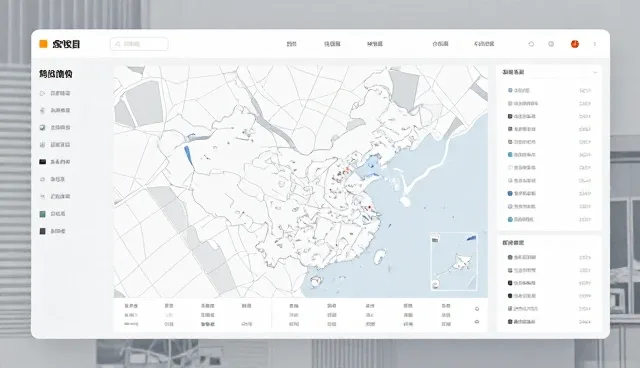The width and height of the screenshot is (640, 368).
Task: Click the first row icon in lower right panel
Action: pyautogui.click(x=510, y=257)
